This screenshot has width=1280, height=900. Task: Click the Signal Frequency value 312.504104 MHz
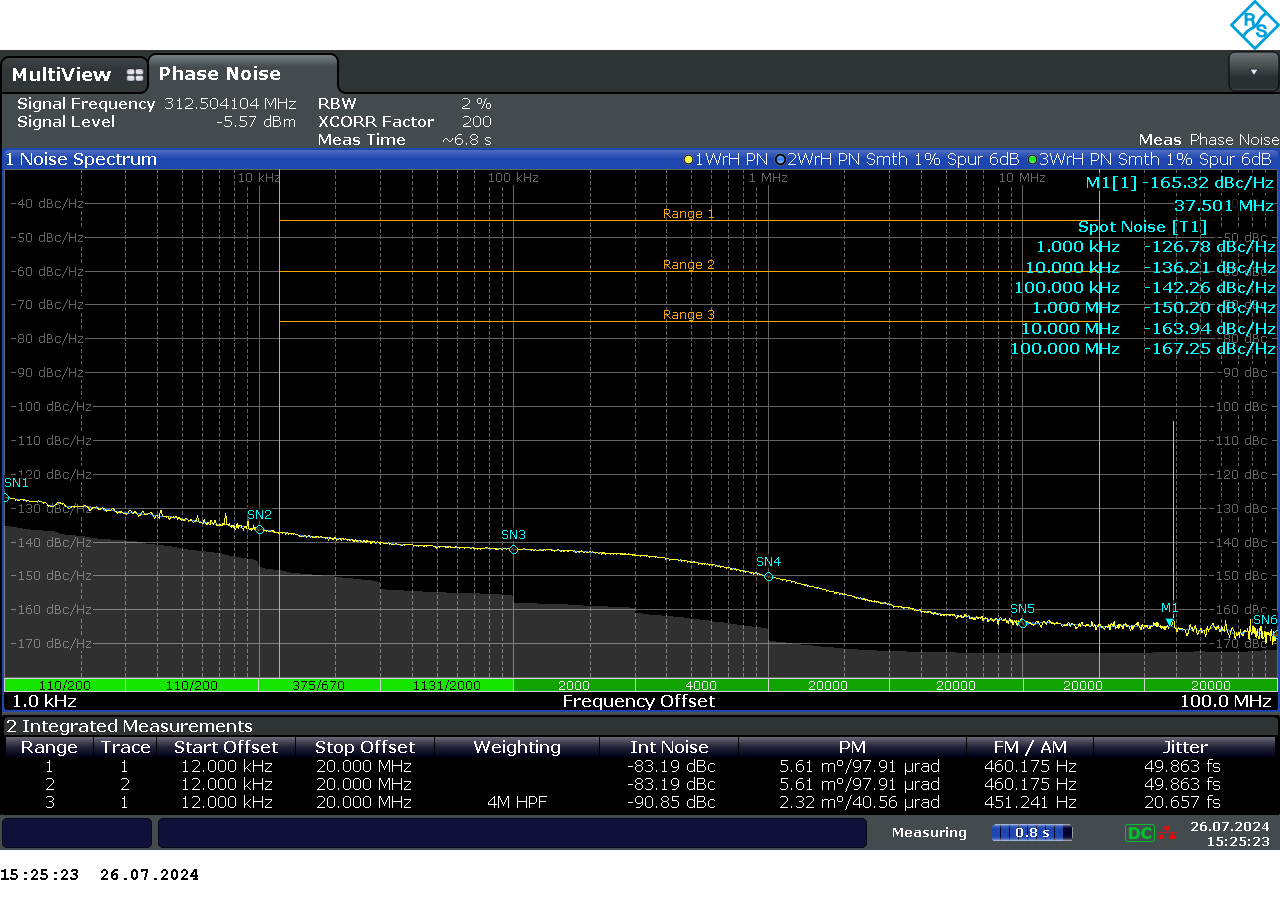pos(230,104)
